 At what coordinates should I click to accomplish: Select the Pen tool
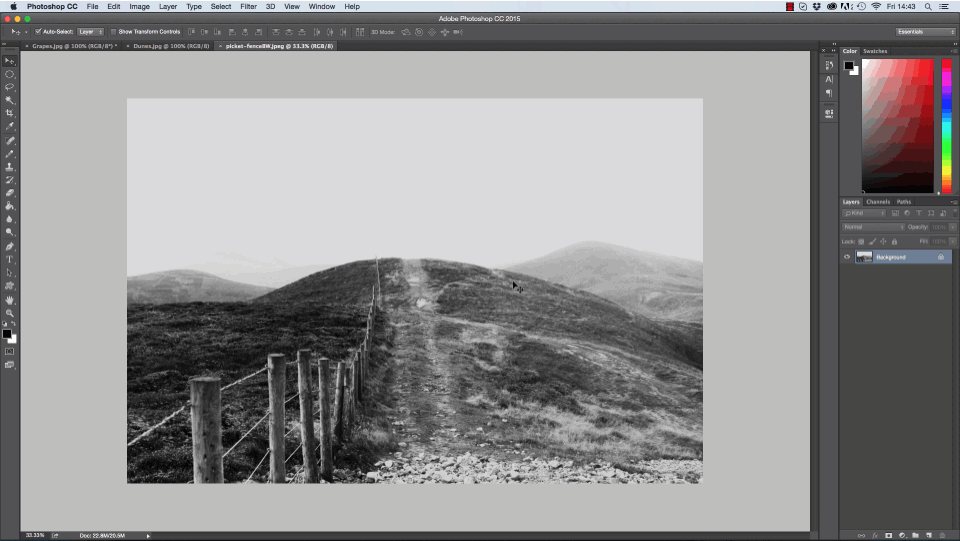[9, 247]
